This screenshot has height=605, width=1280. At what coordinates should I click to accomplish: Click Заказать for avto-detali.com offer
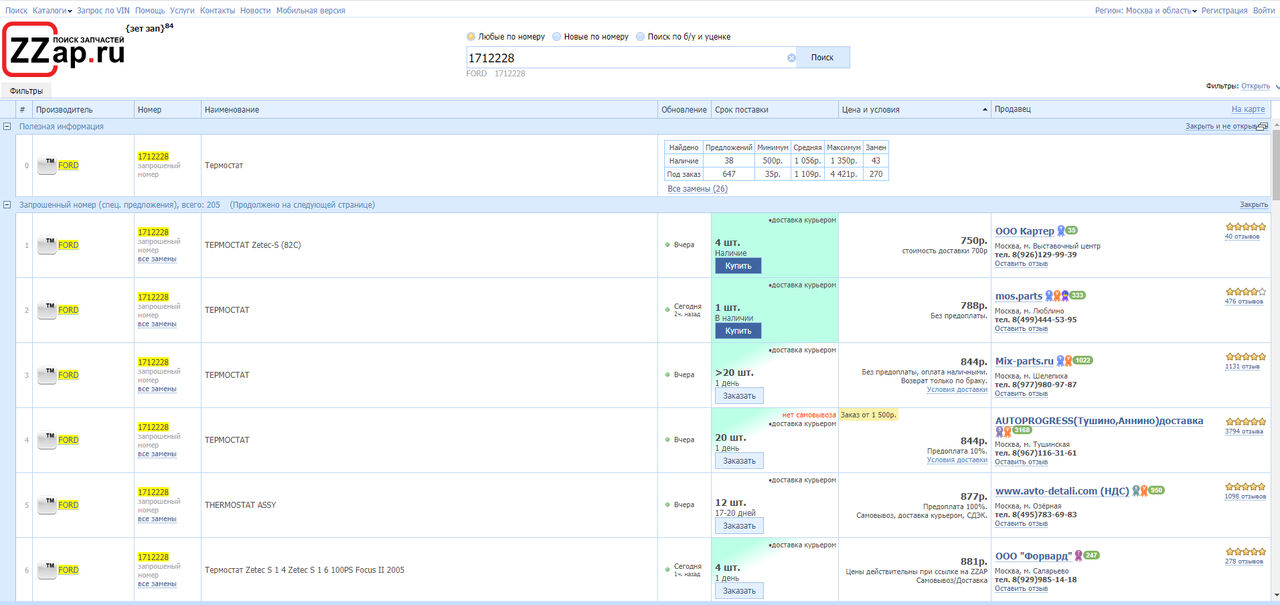[x=739, y=526]
